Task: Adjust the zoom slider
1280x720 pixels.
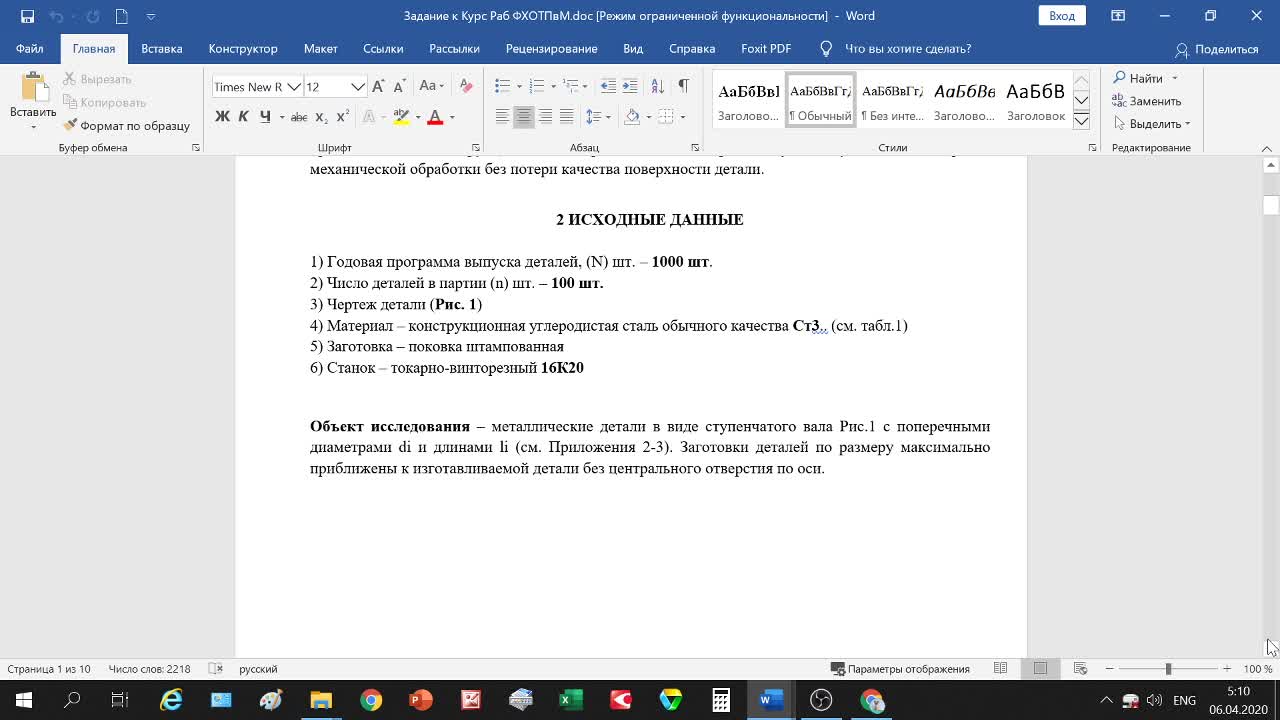Action: coord(1168,669)
